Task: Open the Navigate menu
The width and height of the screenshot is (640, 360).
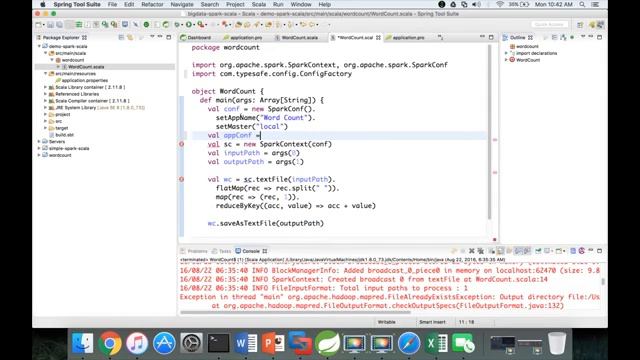Action: pos(182,4)
